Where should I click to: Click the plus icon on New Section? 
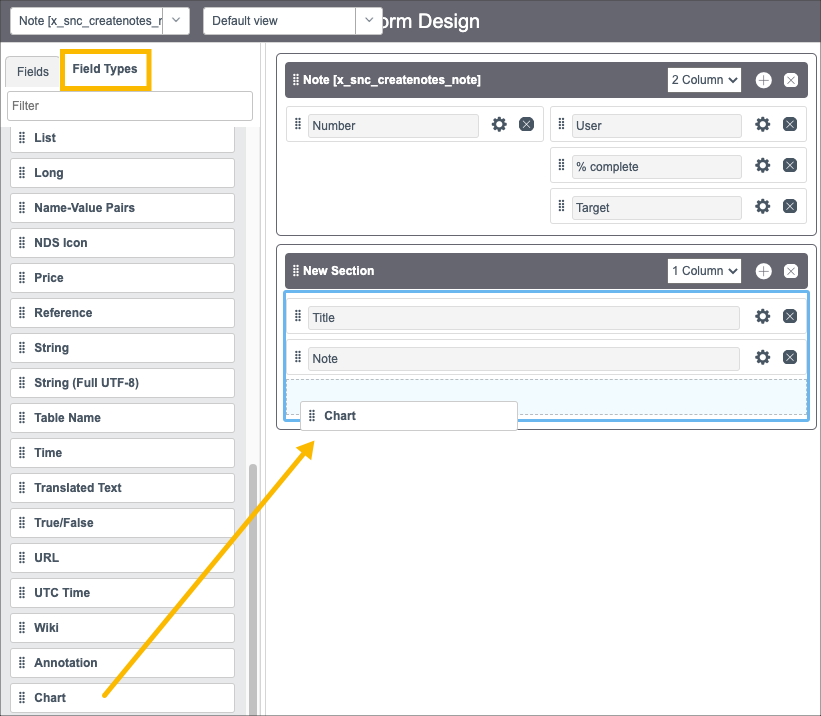coord(763,270)
